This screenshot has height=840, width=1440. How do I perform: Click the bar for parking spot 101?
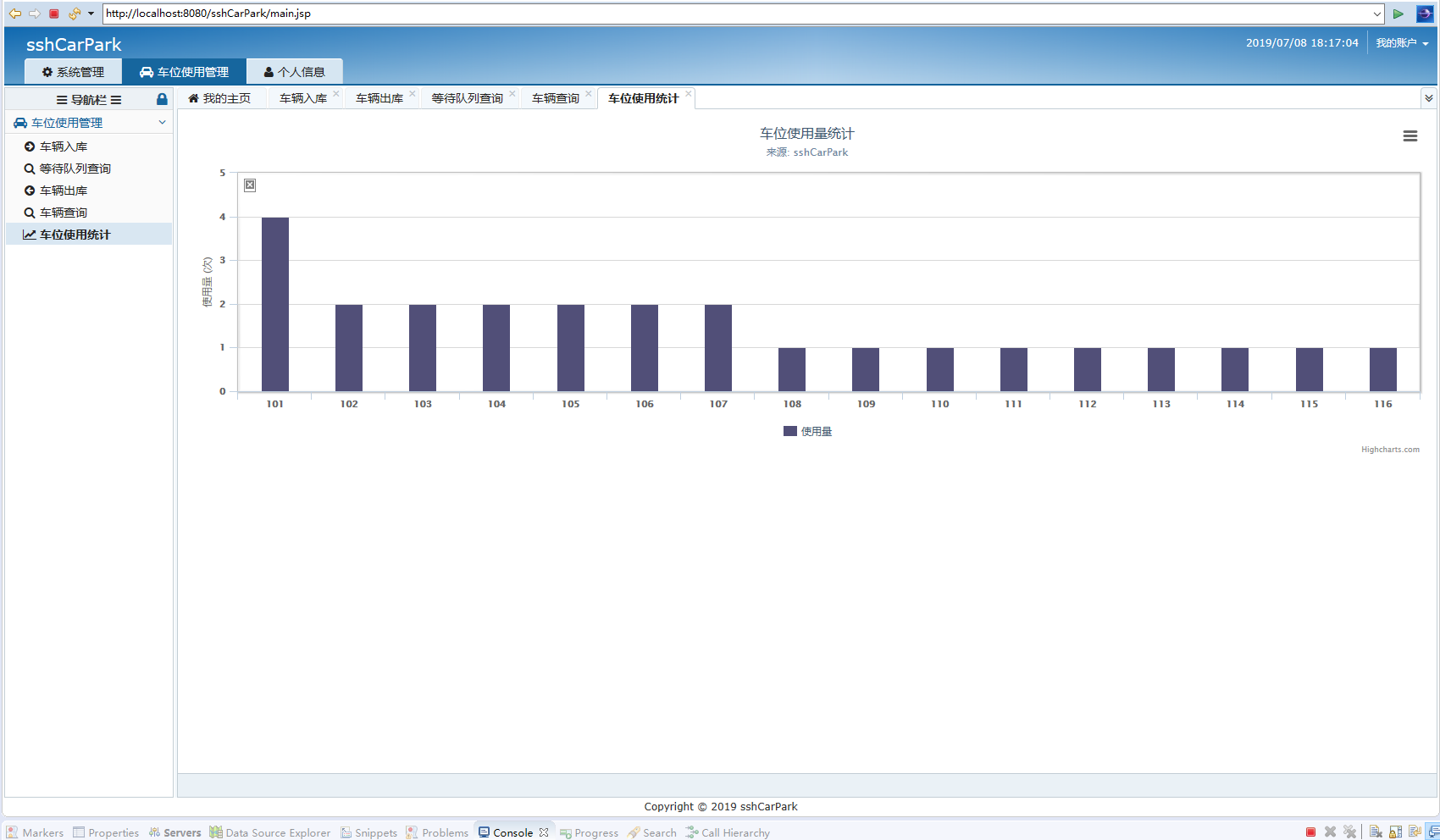click(x=275, y=304)
